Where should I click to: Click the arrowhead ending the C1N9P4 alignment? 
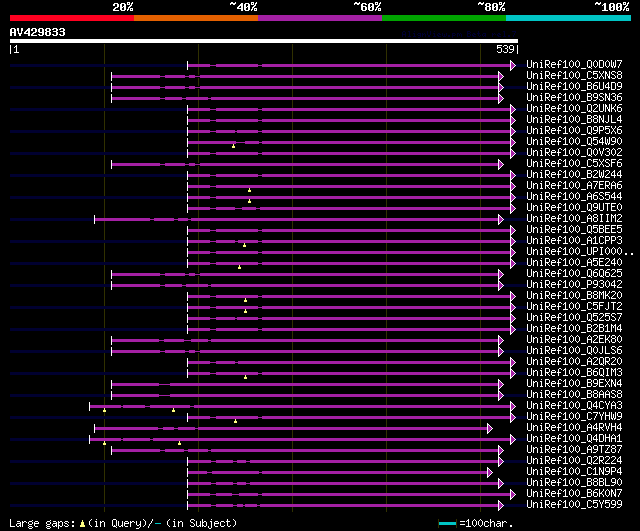[490, 473]
